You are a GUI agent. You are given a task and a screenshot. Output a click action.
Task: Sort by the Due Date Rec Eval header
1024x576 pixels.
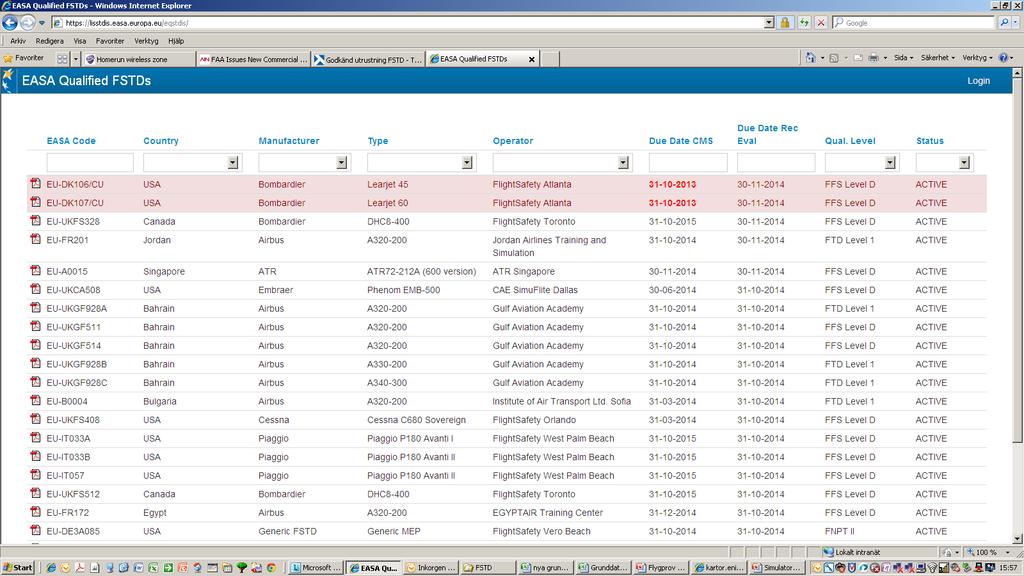767,134
